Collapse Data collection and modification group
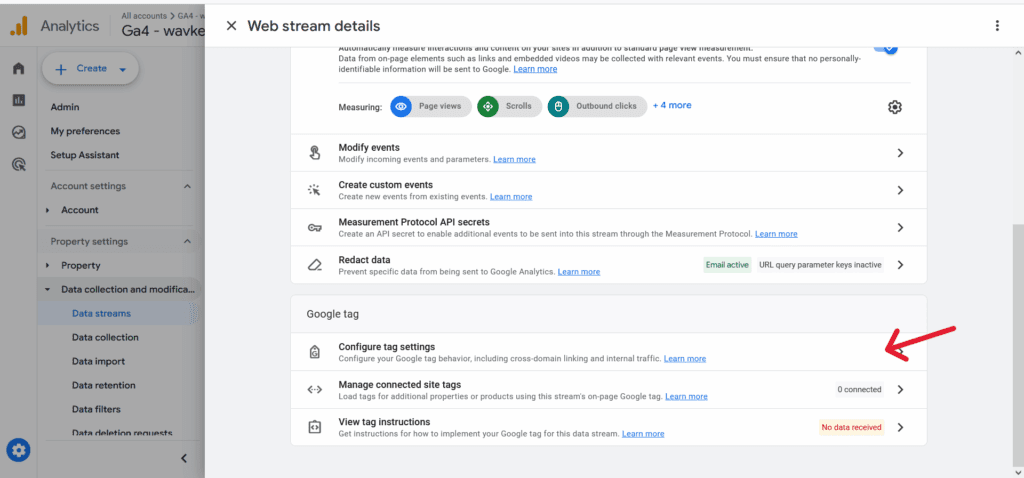Viewport: 1024px width, 478px height. (48, 289)
